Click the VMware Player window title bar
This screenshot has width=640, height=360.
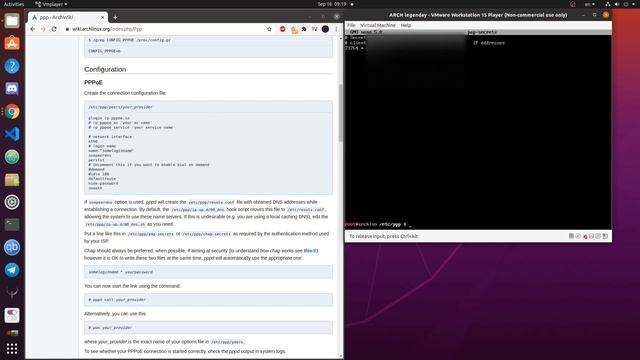tap(478, 15)
